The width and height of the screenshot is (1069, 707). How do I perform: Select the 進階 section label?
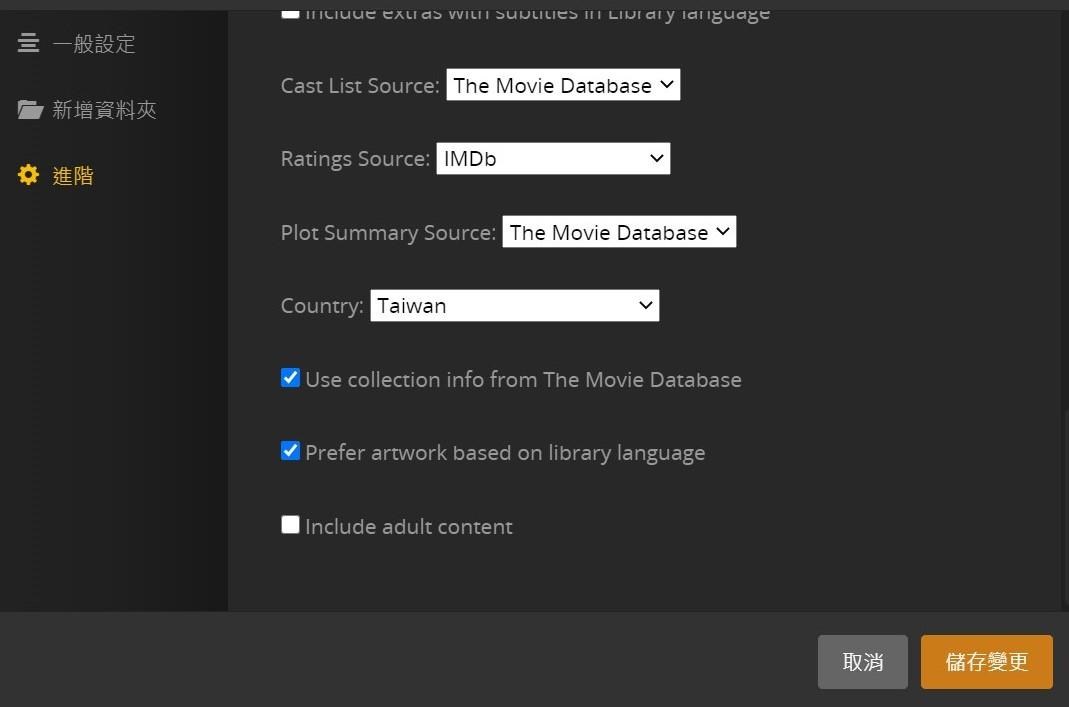73,176
